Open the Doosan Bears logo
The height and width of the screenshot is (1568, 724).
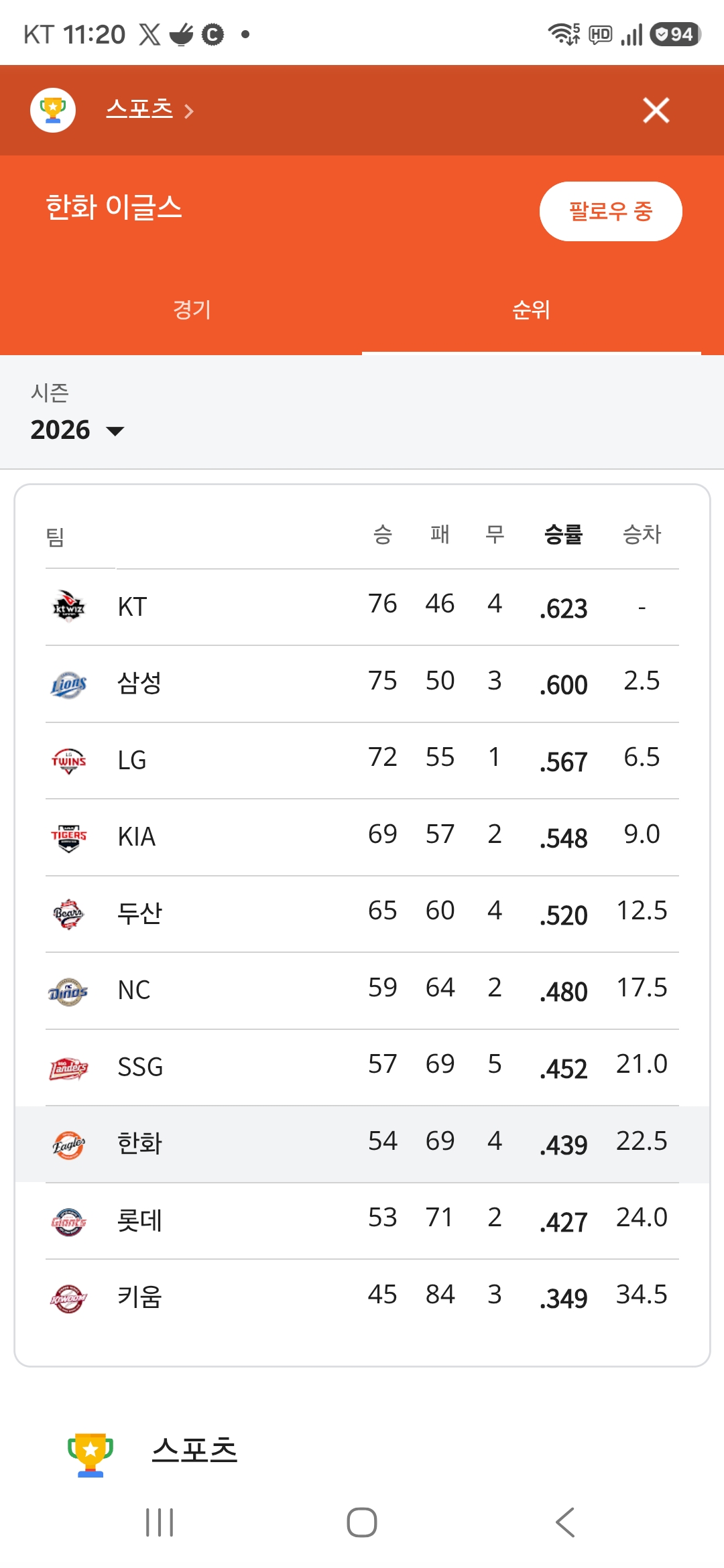[68, 913]
